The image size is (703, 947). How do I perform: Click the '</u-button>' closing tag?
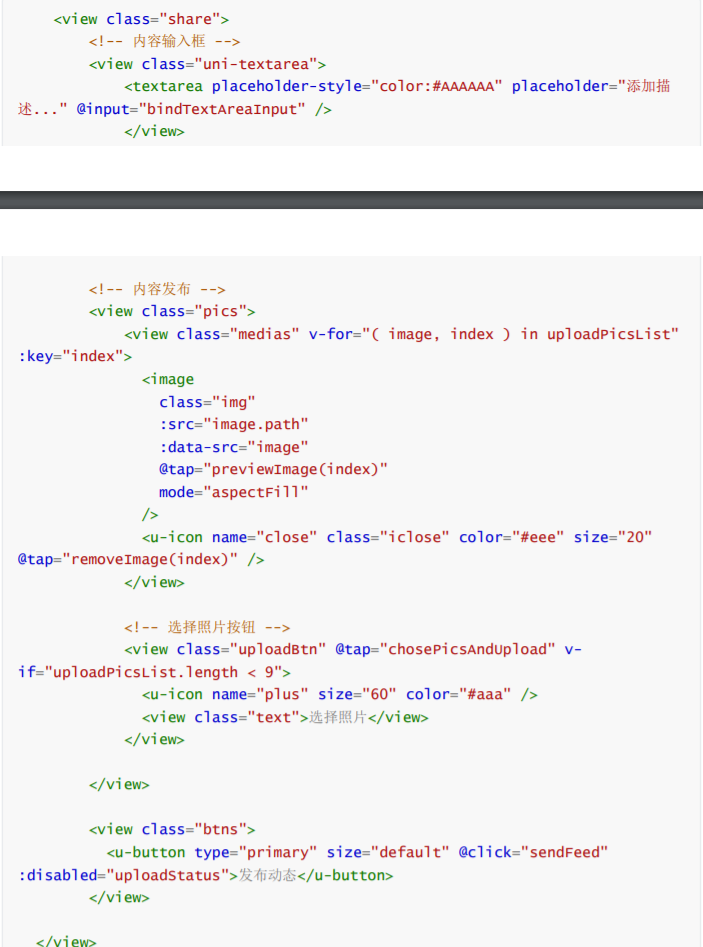click(x=345, y=875)
